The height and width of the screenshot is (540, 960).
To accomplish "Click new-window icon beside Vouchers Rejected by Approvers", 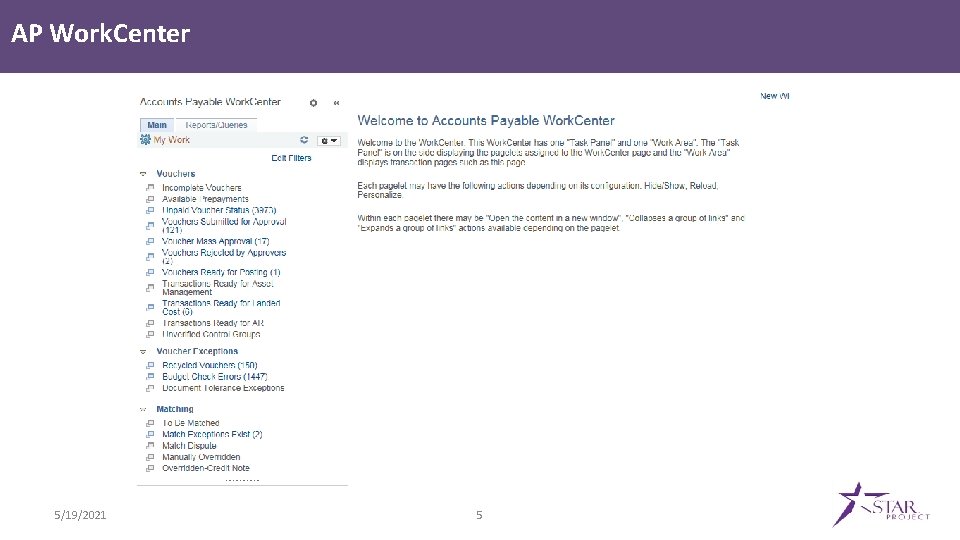I will pyautogui.click(x=150, y=257).
